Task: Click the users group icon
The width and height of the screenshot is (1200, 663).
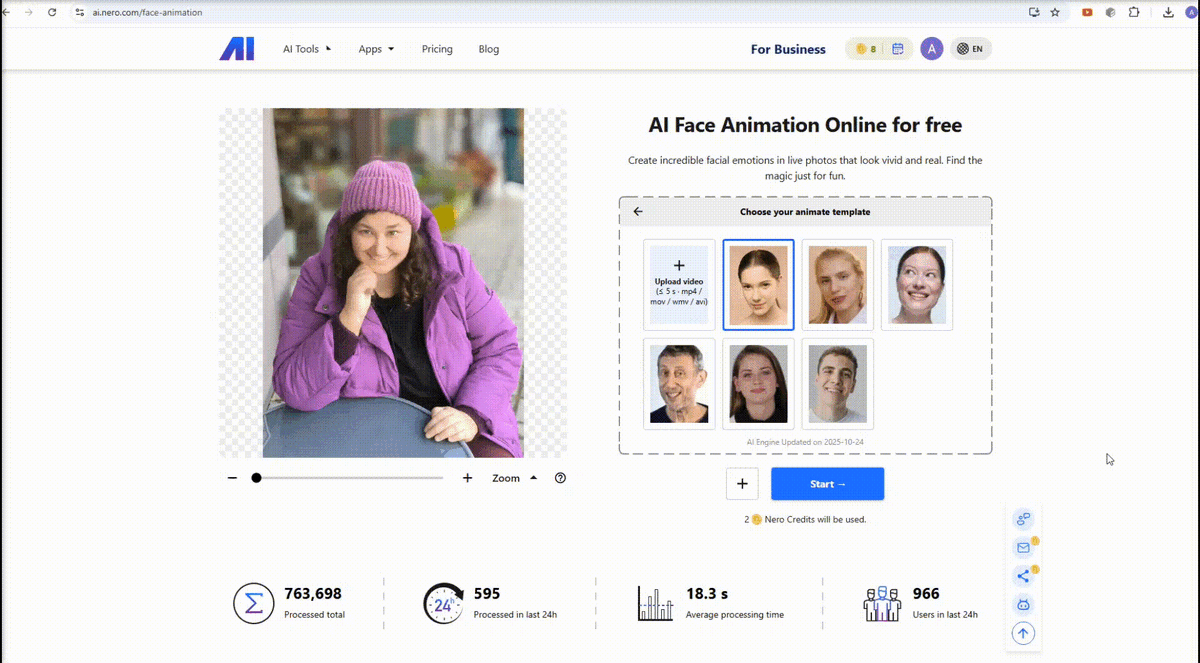Action: pyautogui.click(x=882, y=604)
